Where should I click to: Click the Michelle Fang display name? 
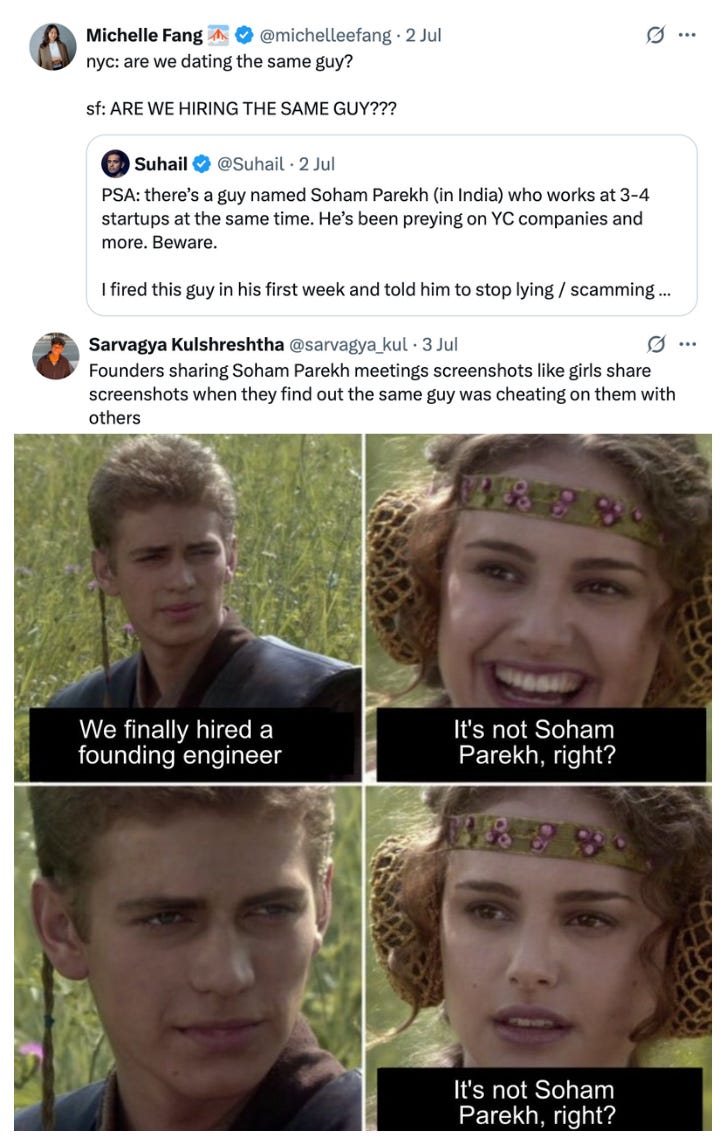[x=144, y=35]
